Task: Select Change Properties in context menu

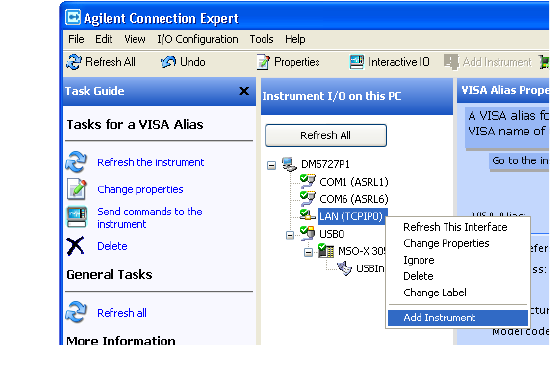Action: 446,243
